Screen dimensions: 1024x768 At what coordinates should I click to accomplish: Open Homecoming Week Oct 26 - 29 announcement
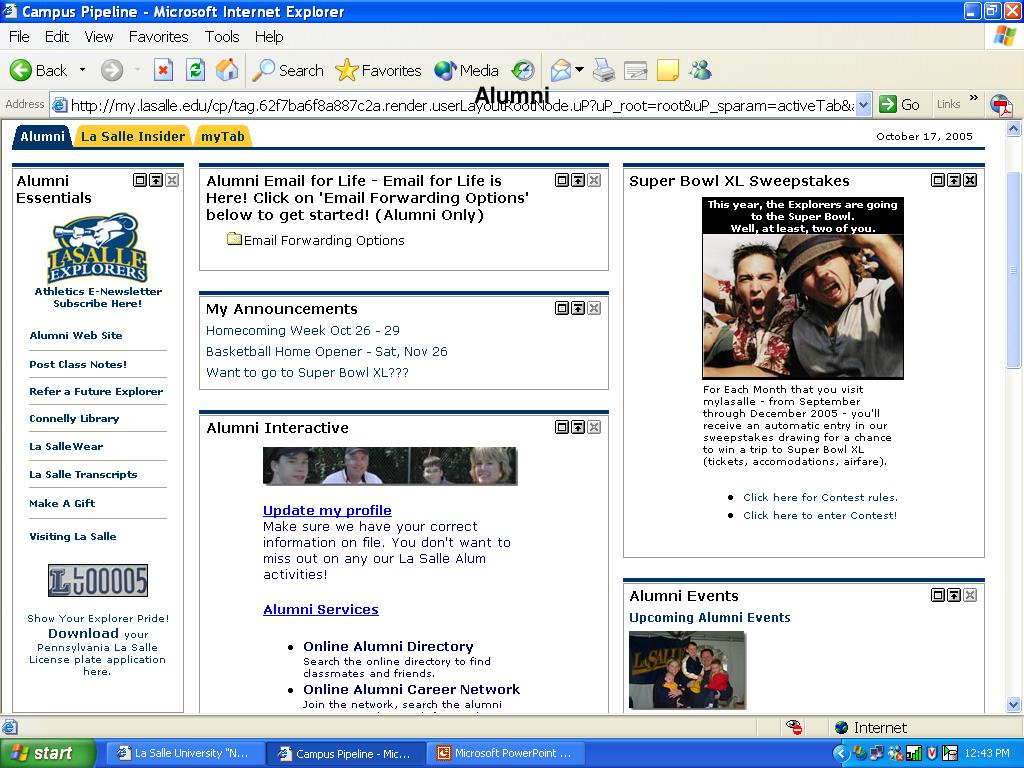click(302, 330)
